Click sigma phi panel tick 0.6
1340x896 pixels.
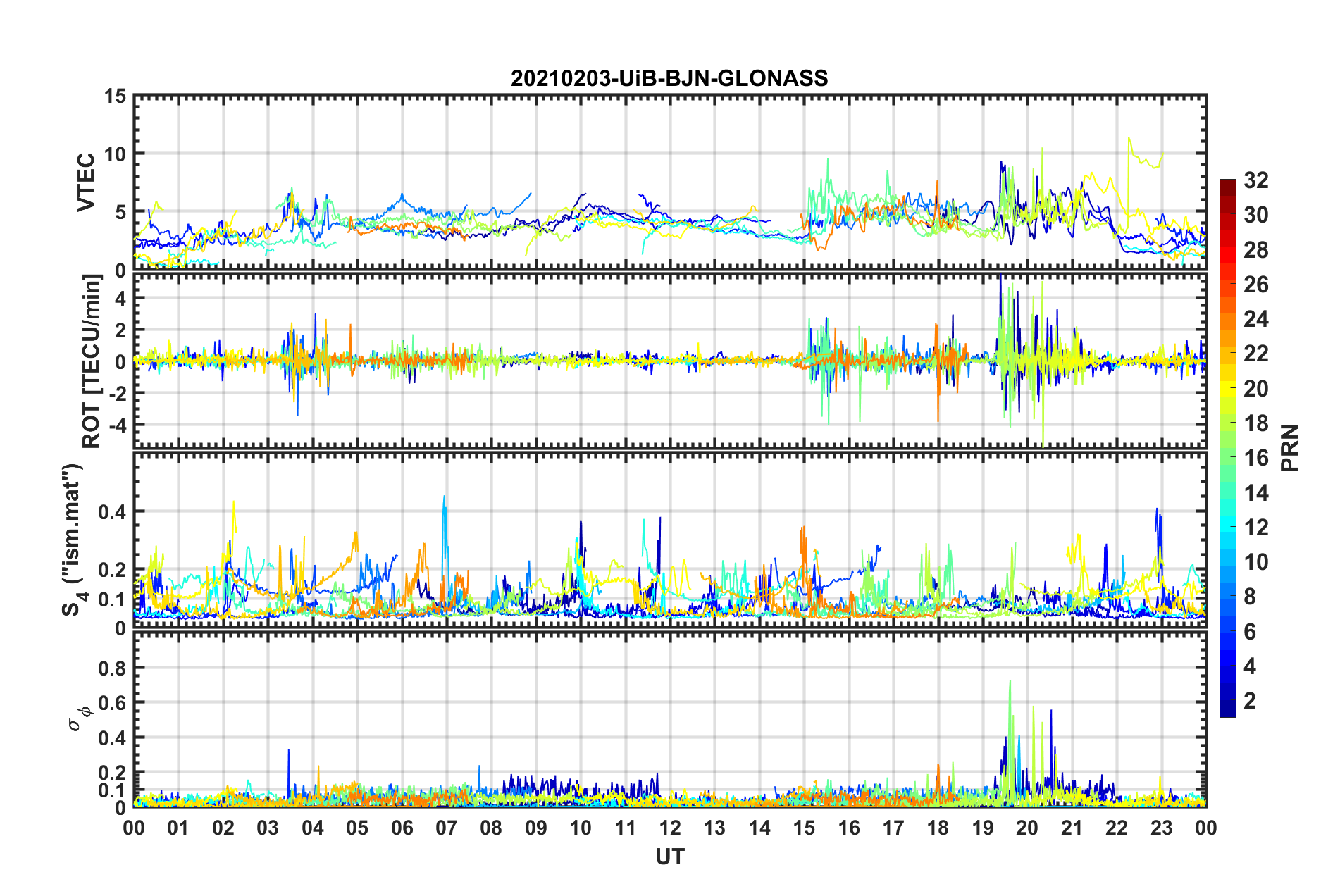pos(112,703)
